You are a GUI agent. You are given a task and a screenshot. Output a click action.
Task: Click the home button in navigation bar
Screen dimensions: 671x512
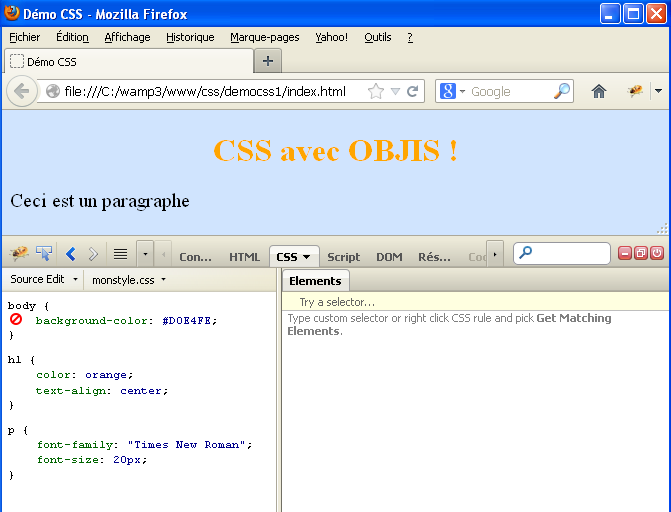[x=599, y=91]
